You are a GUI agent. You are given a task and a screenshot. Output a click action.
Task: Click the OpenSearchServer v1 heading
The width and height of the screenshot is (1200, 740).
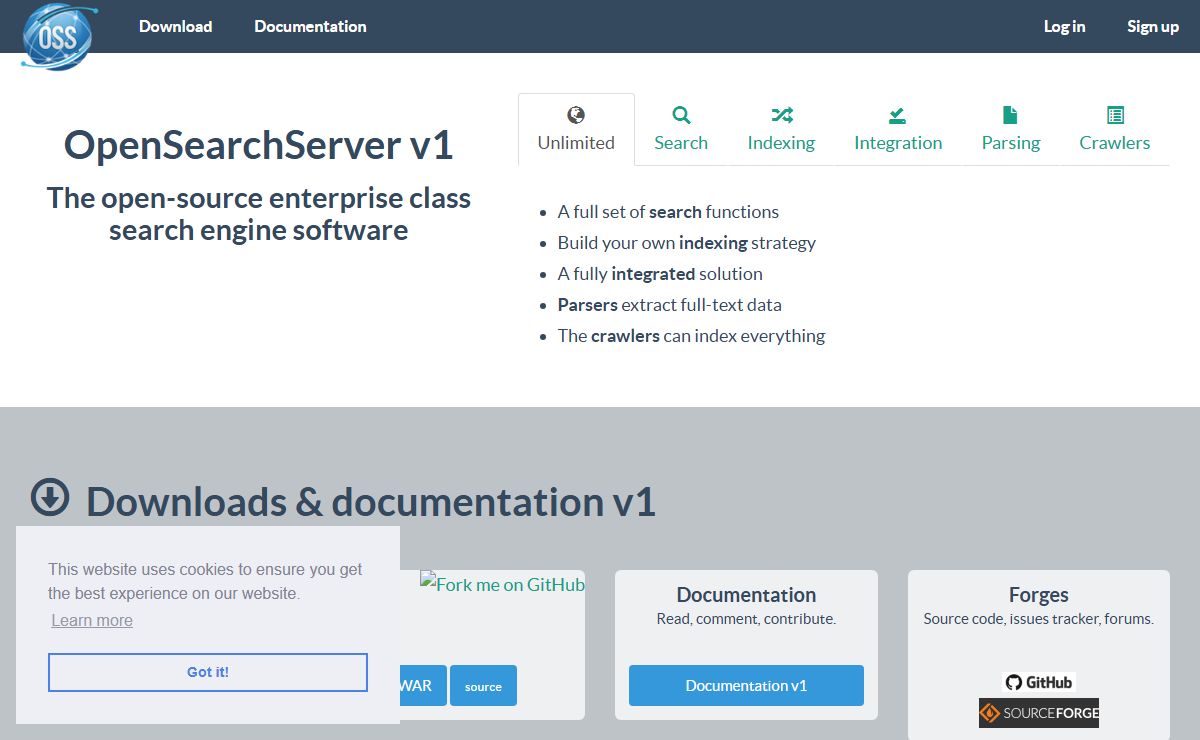259,145
